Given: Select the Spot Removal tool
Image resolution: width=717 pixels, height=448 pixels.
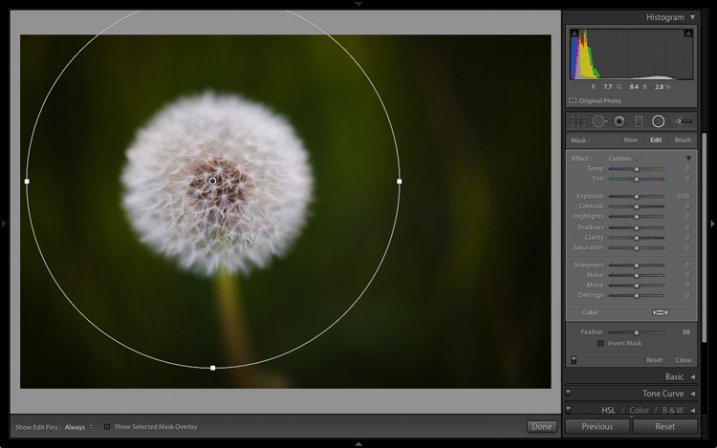Looking at the screenshot, I should [x=598, y=121].
